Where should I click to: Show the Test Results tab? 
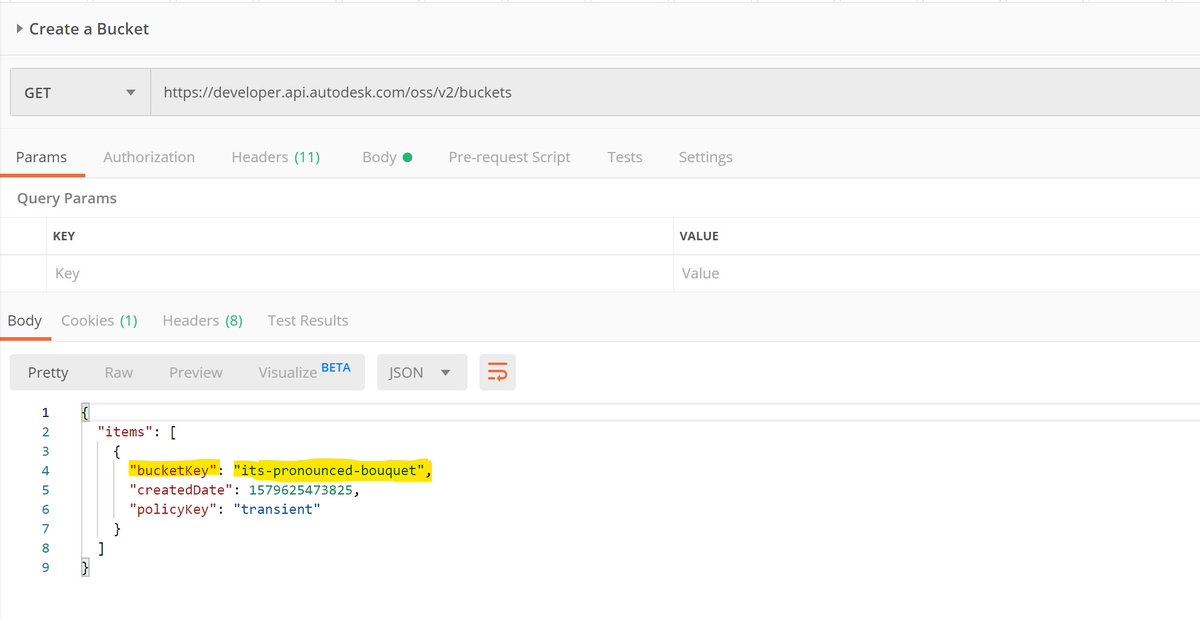[x=308, y=321]
